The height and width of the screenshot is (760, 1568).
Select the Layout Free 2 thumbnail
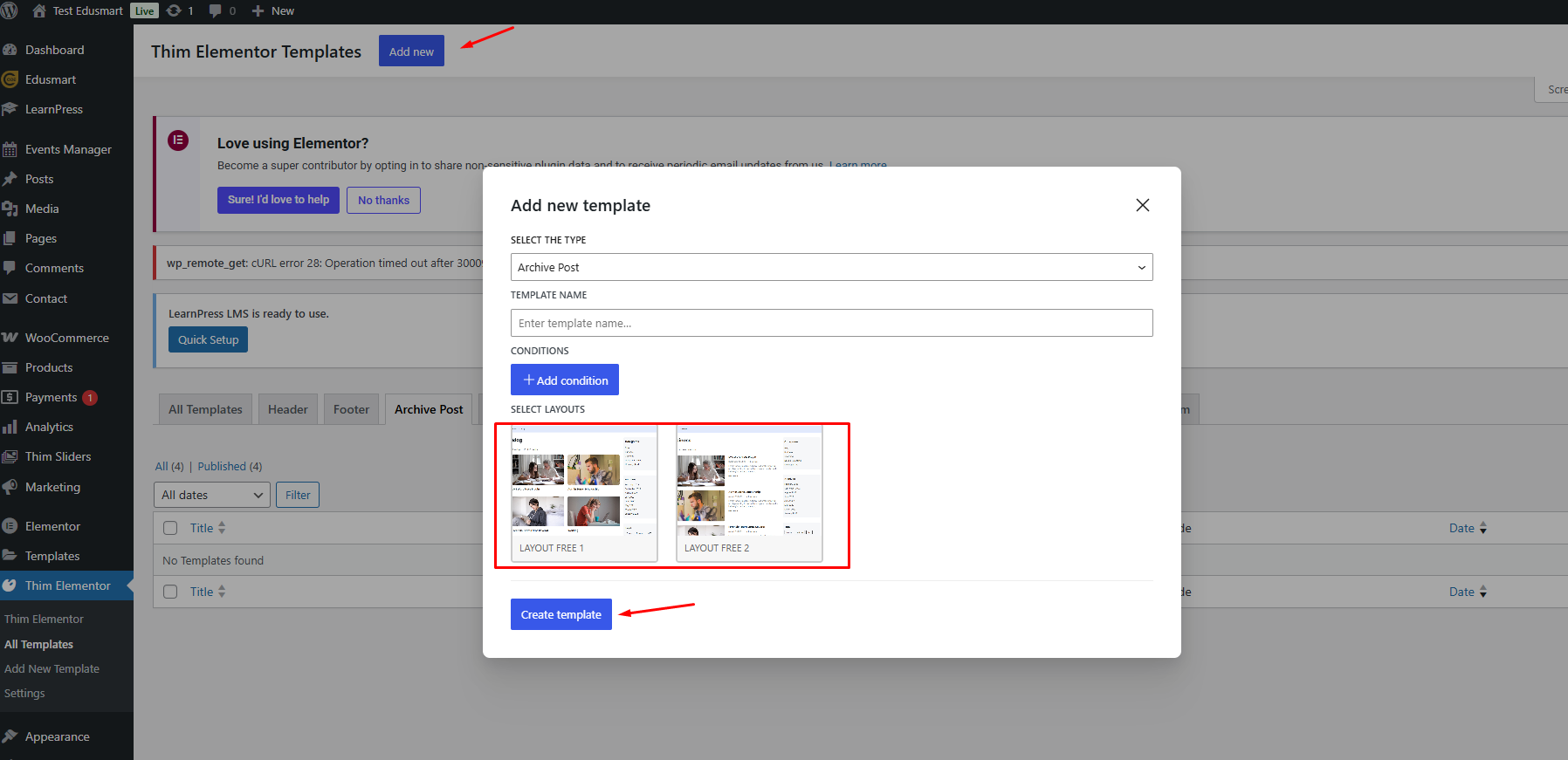point(749,493)
